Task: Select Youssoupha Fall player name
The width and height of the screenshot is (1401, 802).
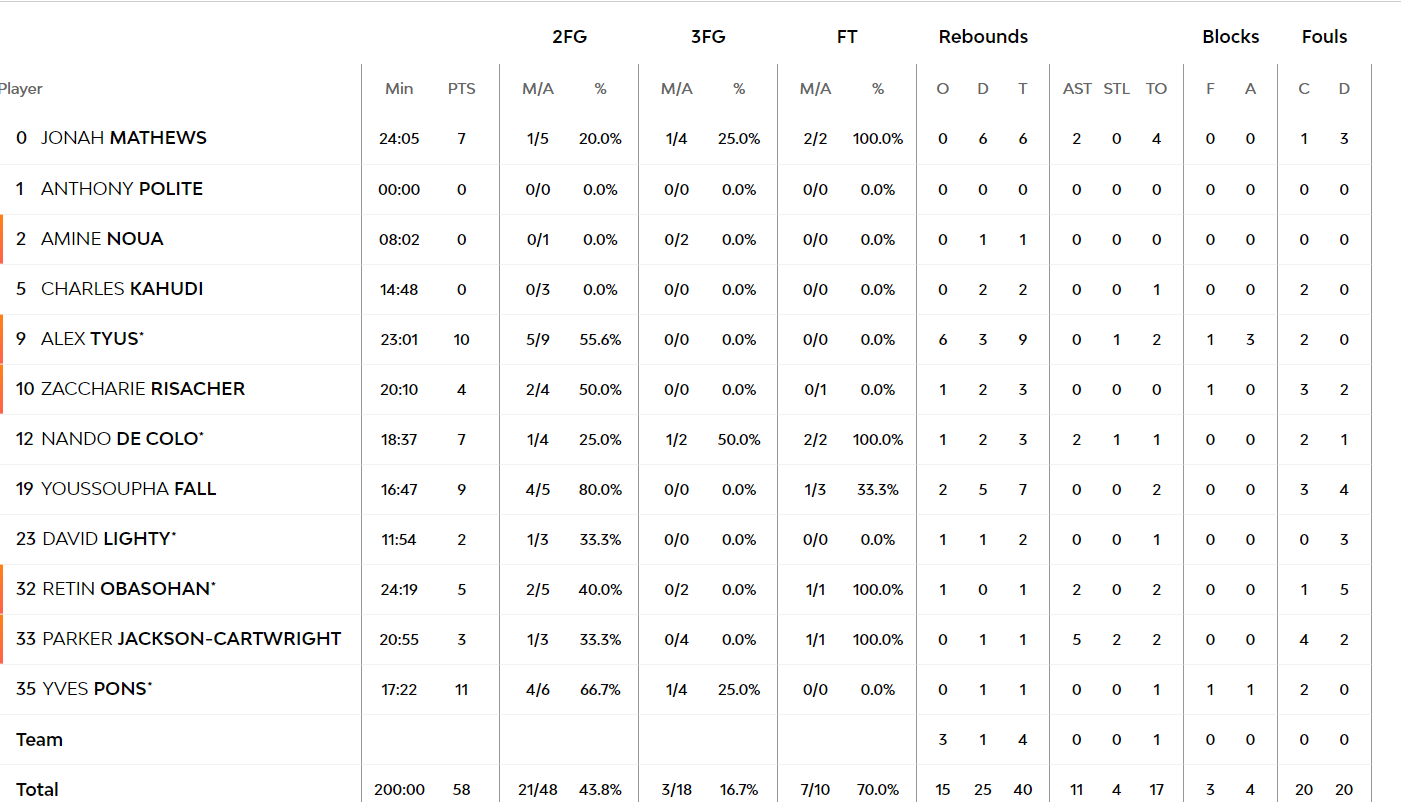Action: [129, 488]
